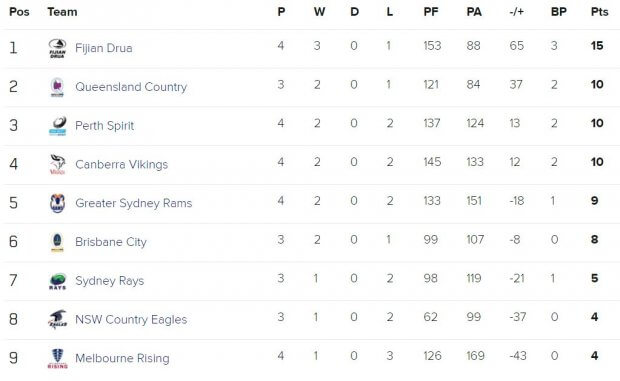Click Fijian Drua's 15 points value

[597, 46]
